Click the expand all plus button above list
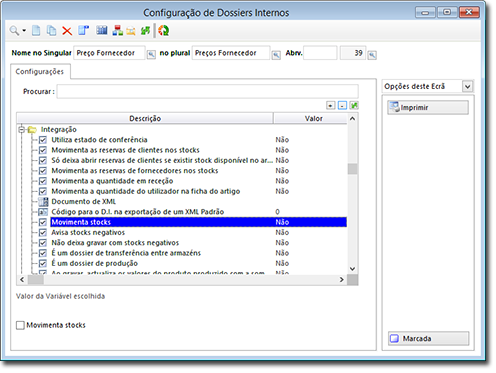The height and width of the screenshot is (373, 496). click(330, 106)
